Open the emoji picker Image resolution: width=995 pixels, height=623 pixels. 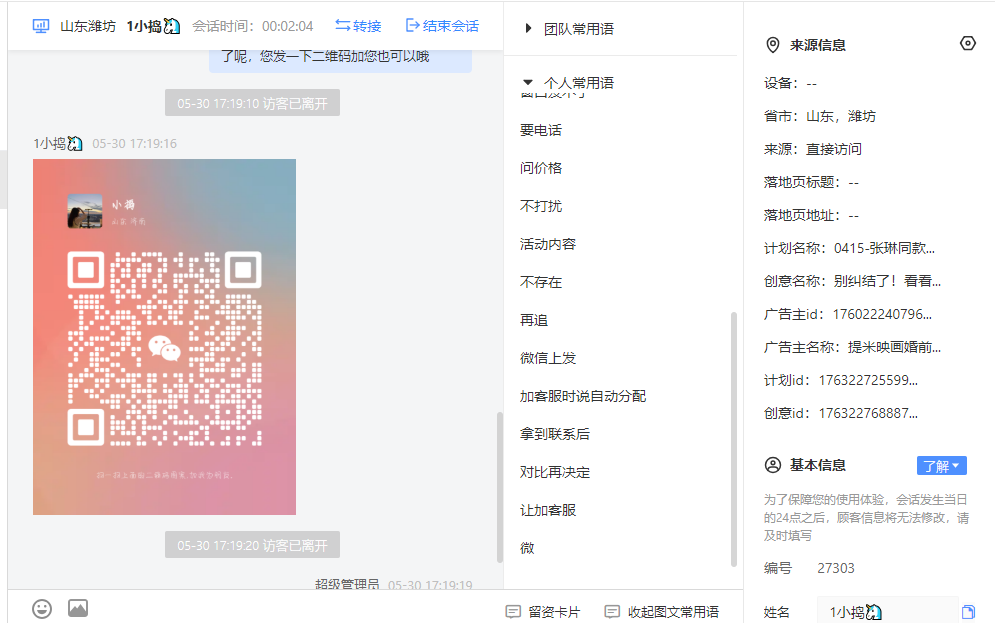[x=42, y=609]
